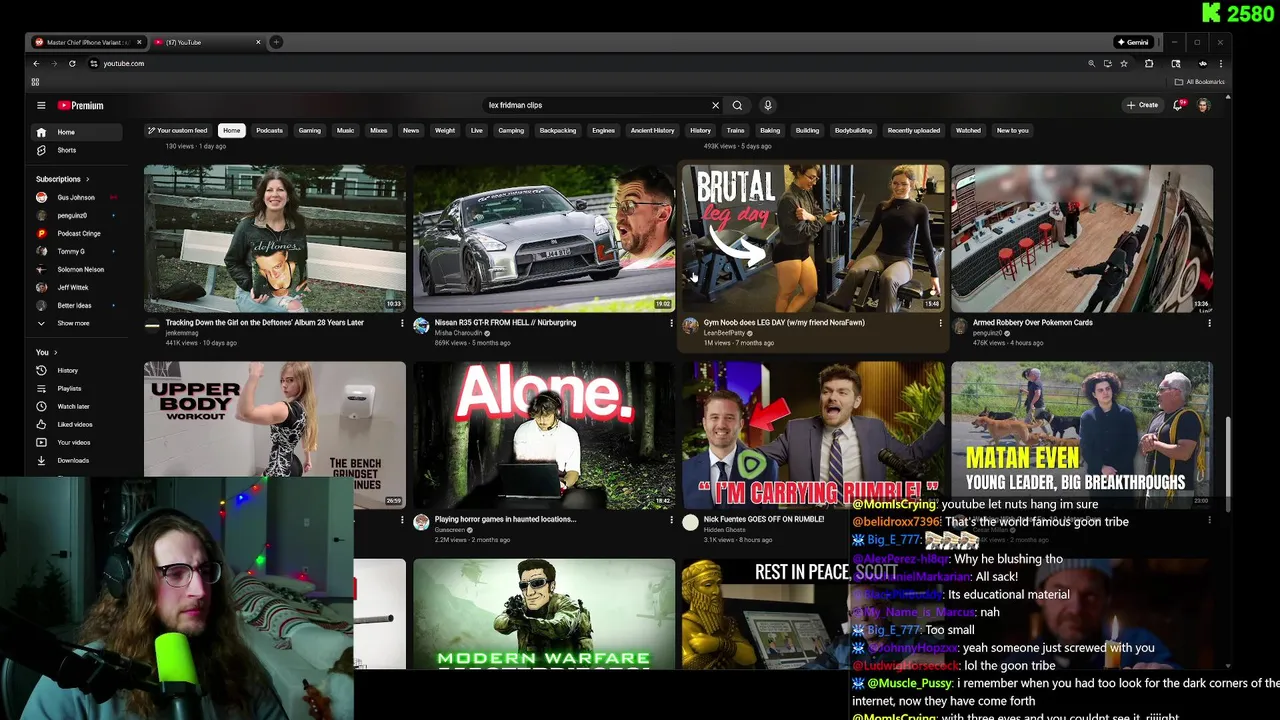Play the Alone horror games thumbnail
The height and width of the screenshot is (720, 1280).
(544, 435)
